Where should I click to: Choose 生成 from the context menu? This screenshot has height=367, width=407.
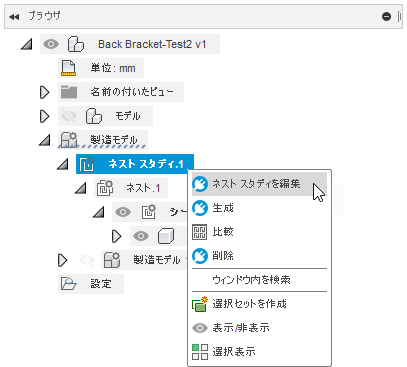click(x=259, y=208)
